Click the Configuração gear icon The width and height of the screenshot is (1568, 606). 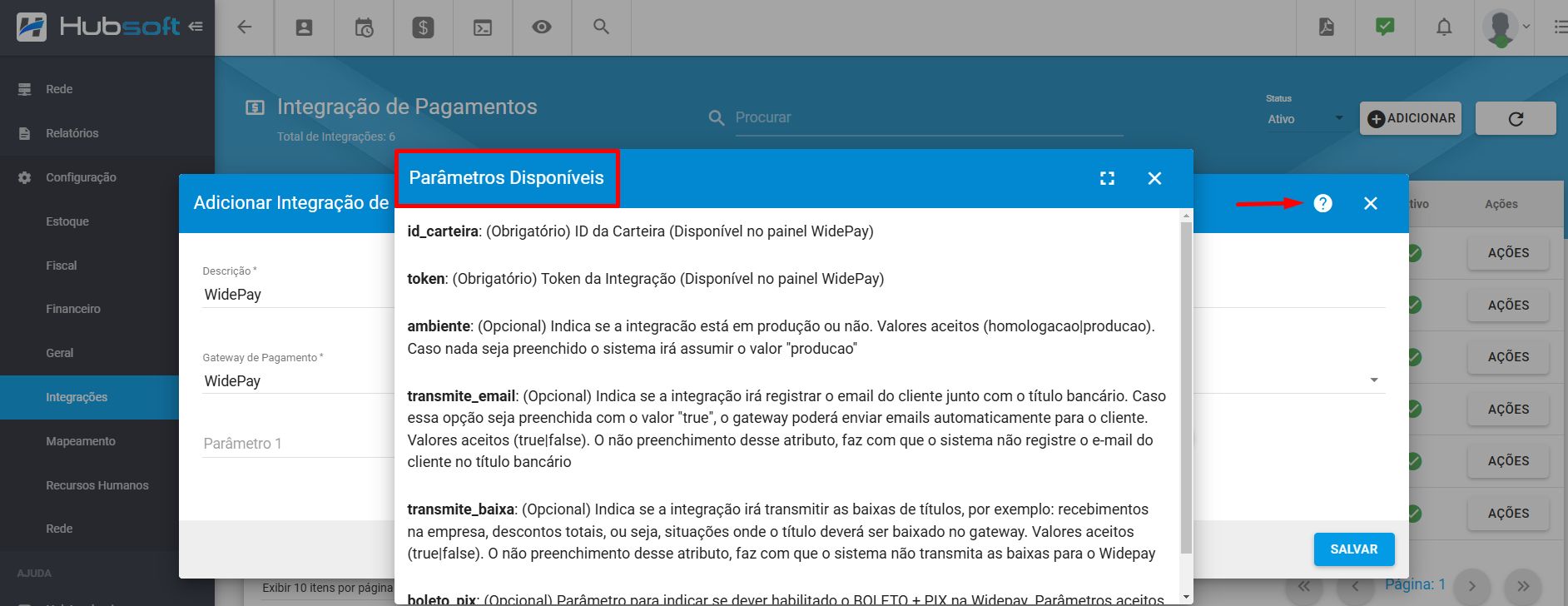(24, 177)
